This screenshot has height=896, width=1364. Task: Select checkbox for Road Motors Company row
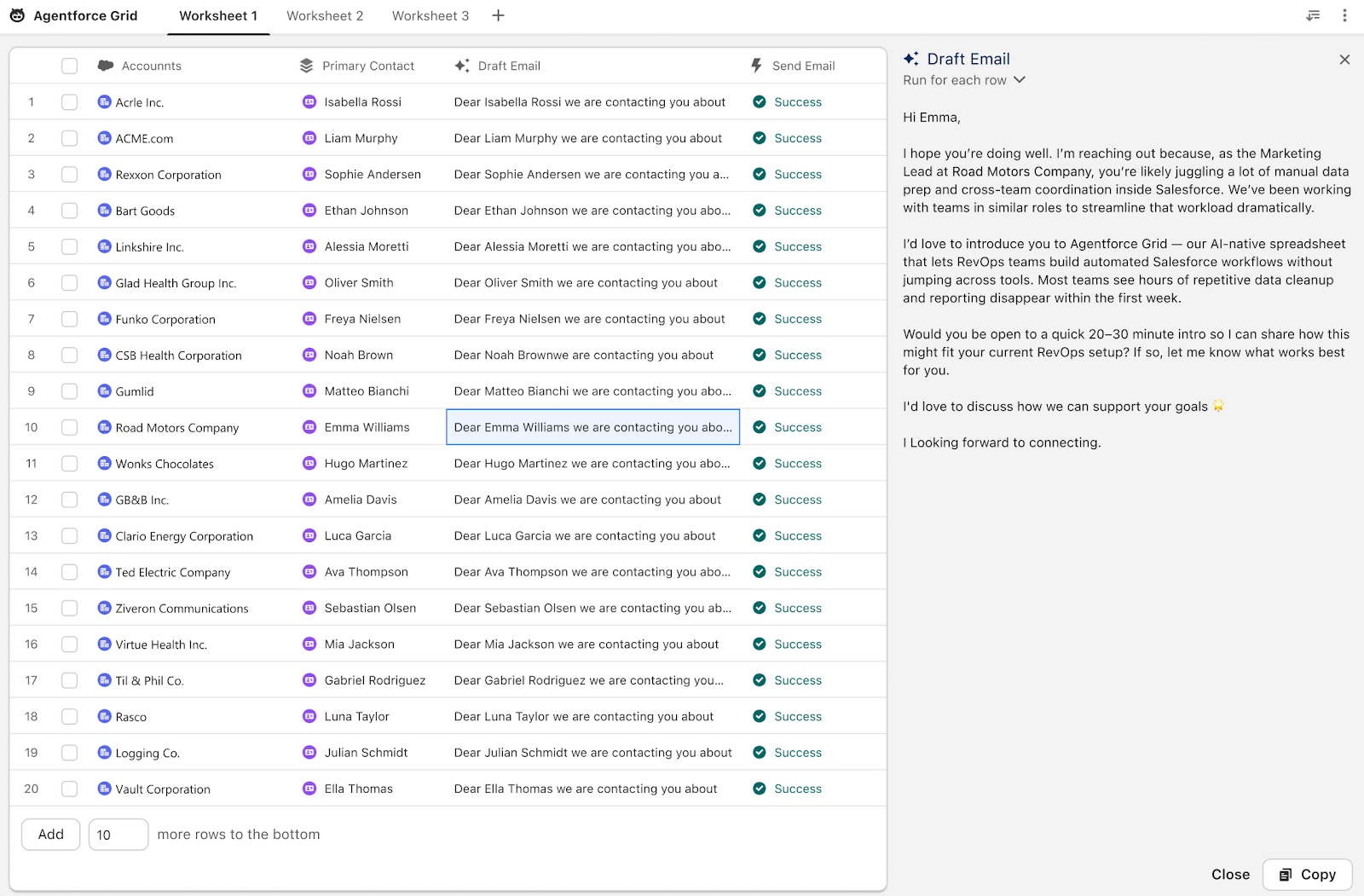click(x=70, y=427)
